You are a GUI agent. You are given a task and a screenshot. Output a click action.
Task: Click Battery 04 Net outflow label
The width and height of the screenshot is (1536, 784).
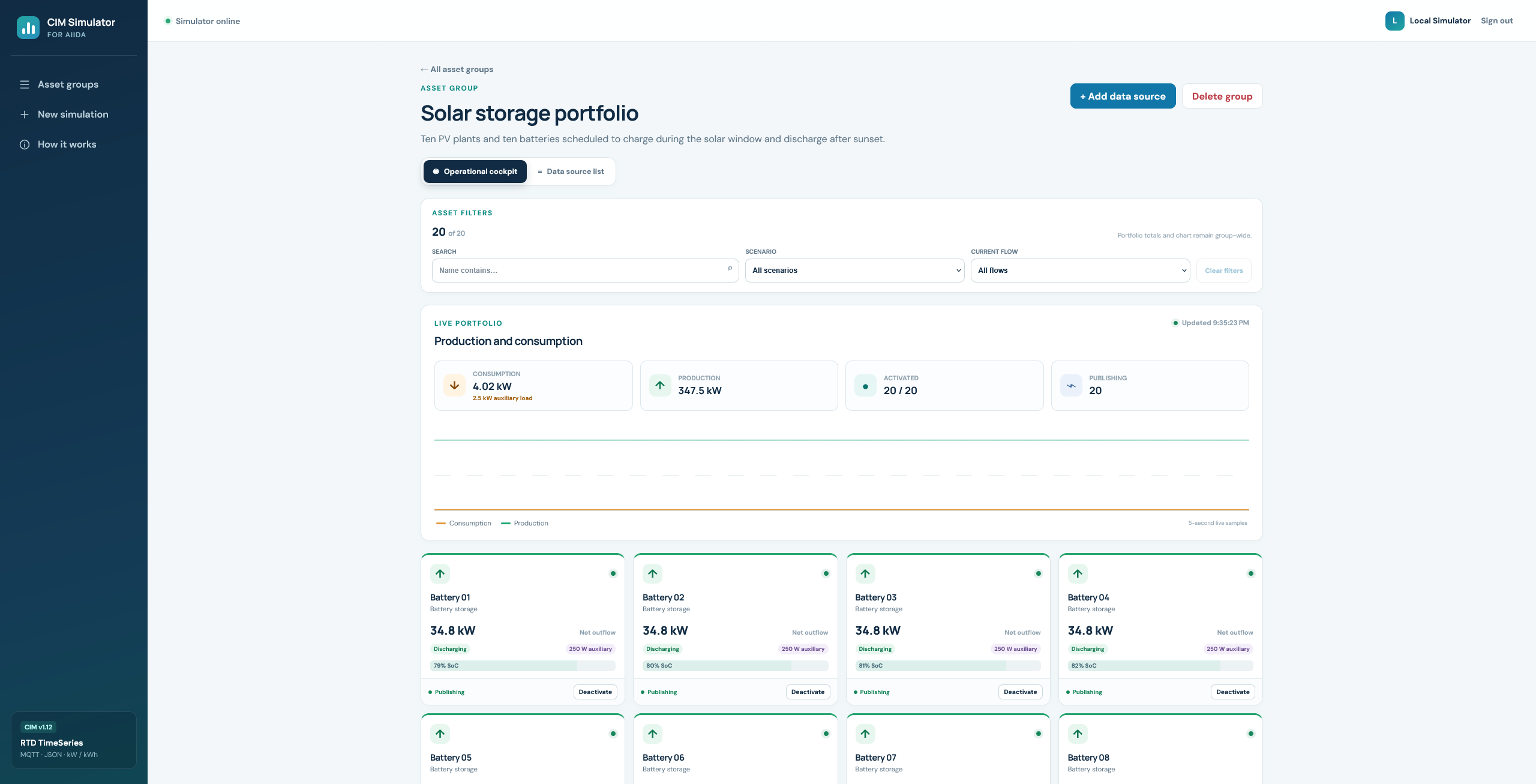pos(1235,633)
